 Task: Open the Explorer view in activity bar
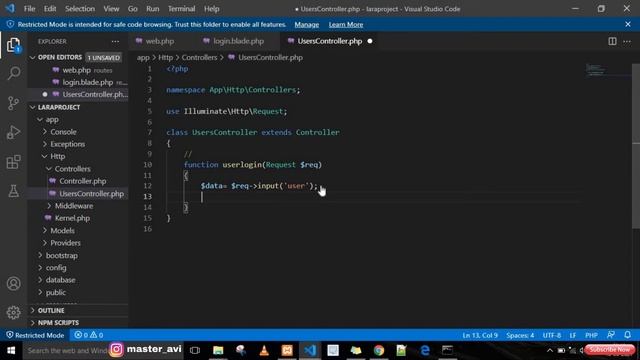13,44
